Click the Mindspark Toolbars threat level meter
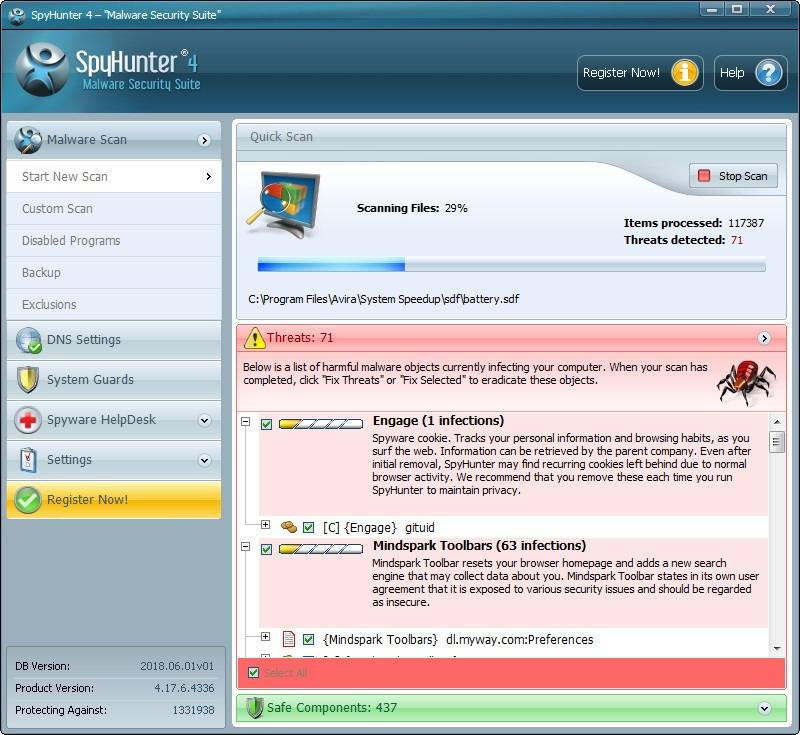The height and width of the screenshot is (735, 800). point(321,549)
